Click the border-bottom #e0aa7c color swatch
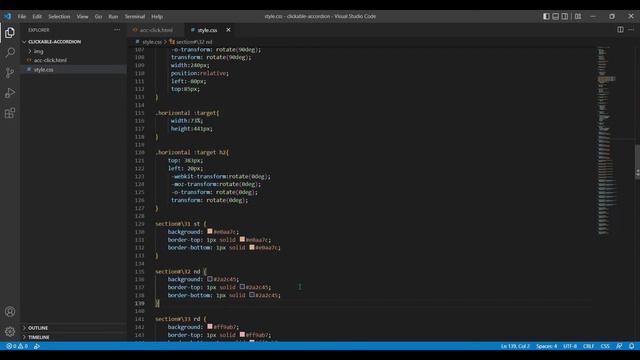The height and width of the screenshot is (360, 640). coord(252,247)
